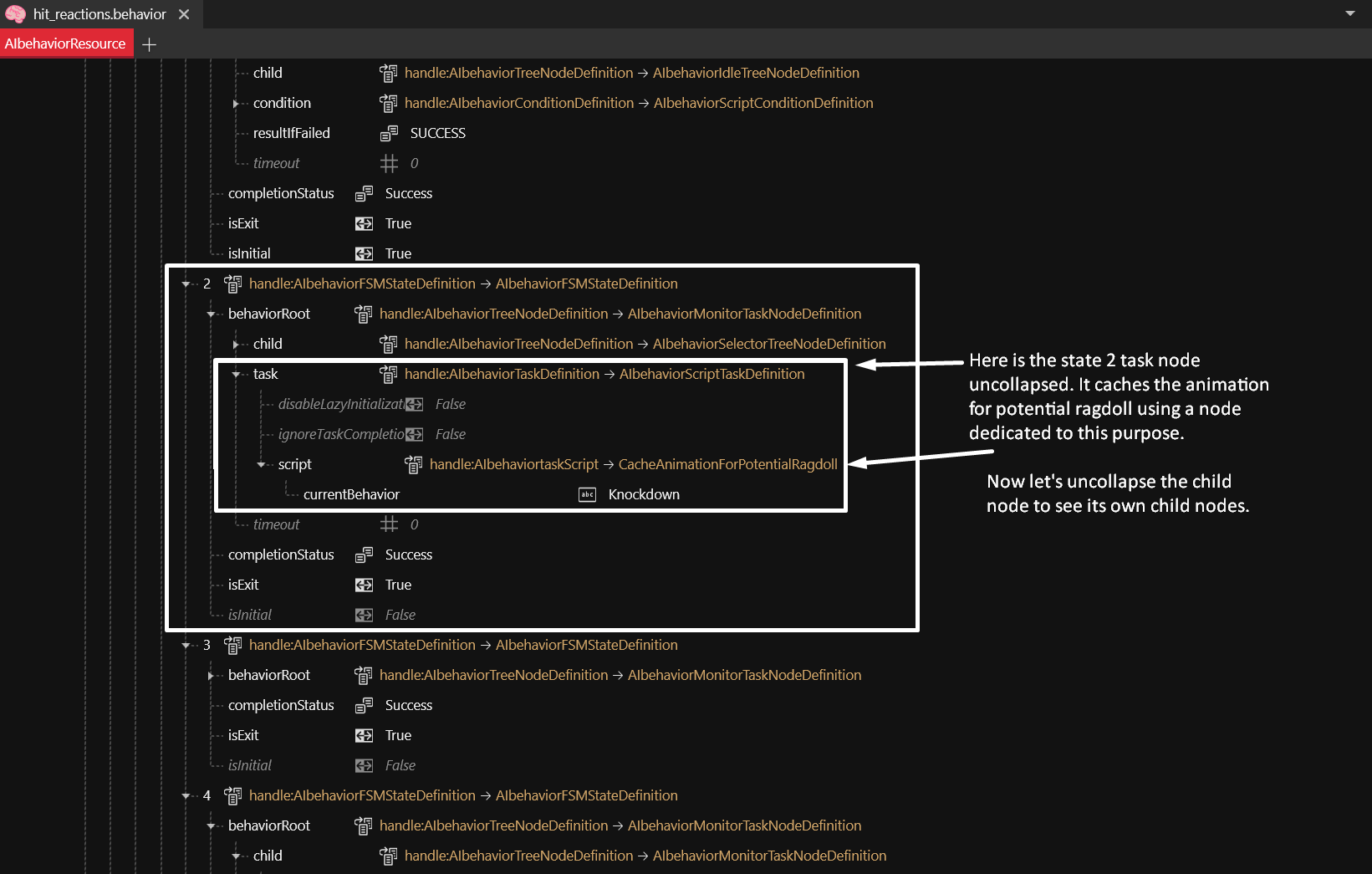
Task: Click enum icon beside resultIfFailed SUCCESS
Action: (x=389, y=134)
